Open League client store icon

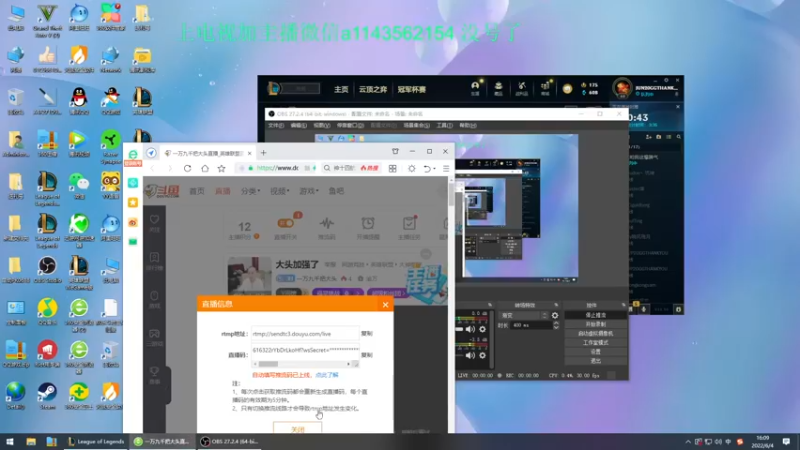click(x=545, y=88)
